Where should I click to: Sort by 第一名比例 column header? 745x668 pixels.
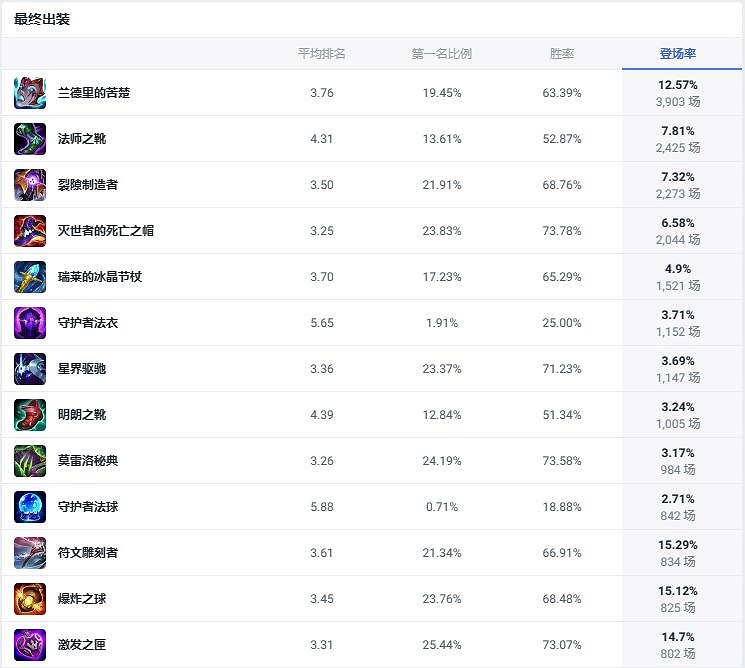point(441,54)
